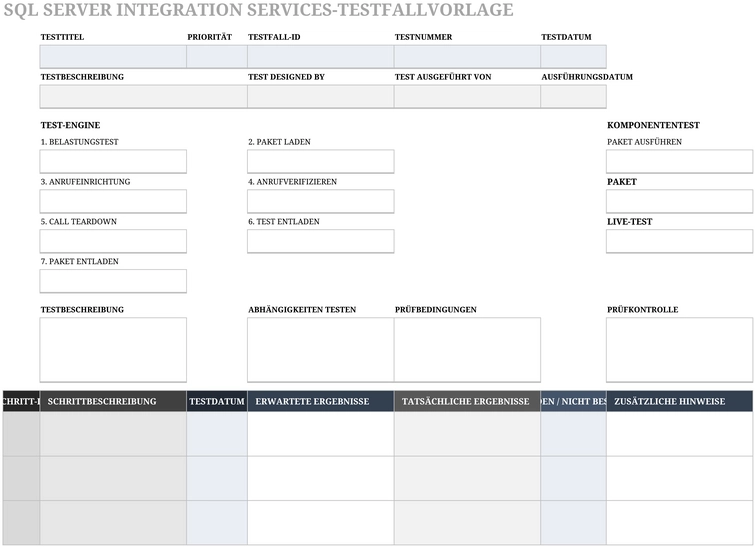Image resolution: width=755 pixels, height=547 pixels.
Task: Click first row cell under table TESTDATUM
Action: pyautogui.click(x=217, y=434)
